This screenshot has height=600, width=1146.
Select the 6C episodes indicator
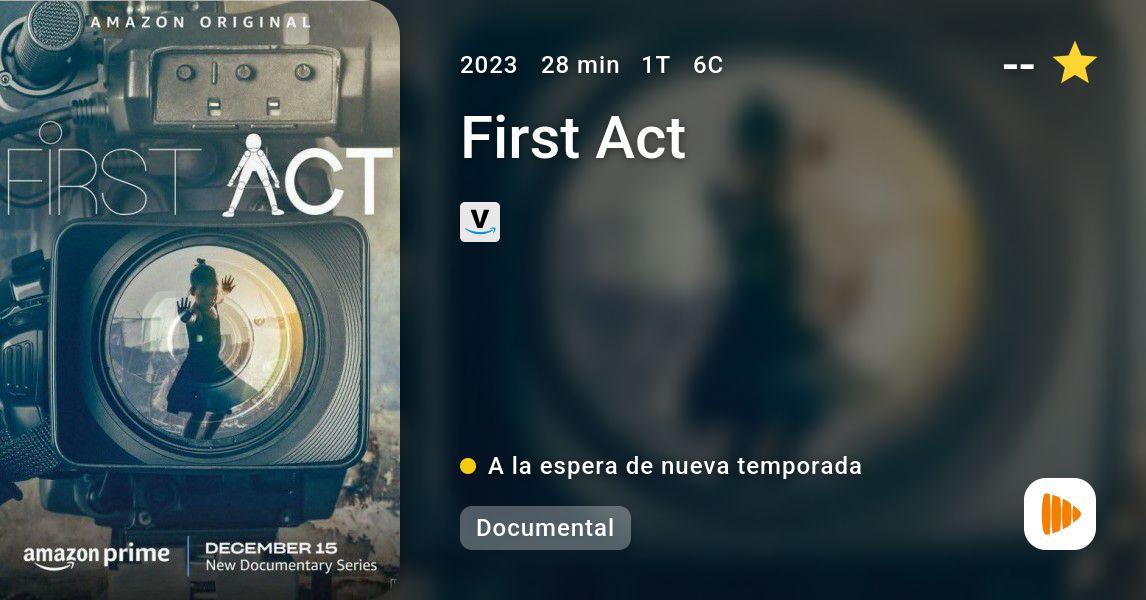[707, 65]
